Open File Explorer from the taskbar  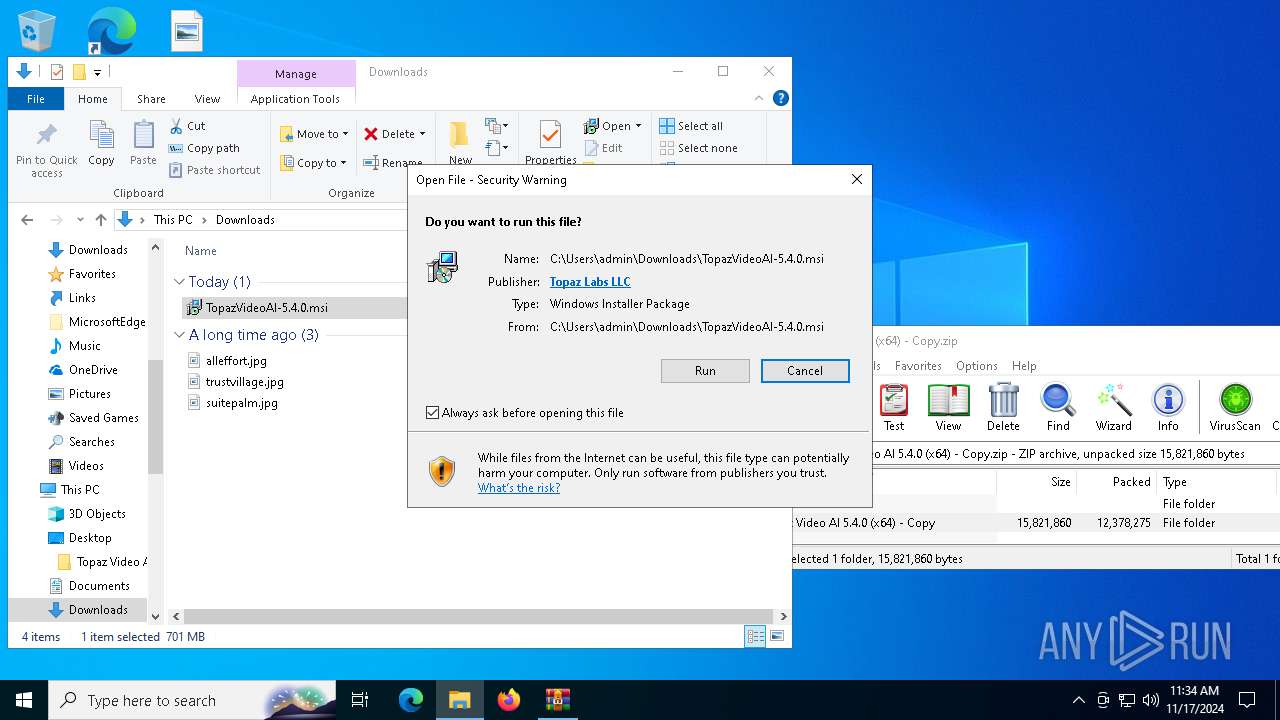pyautogui.click(x=459, y=700)
